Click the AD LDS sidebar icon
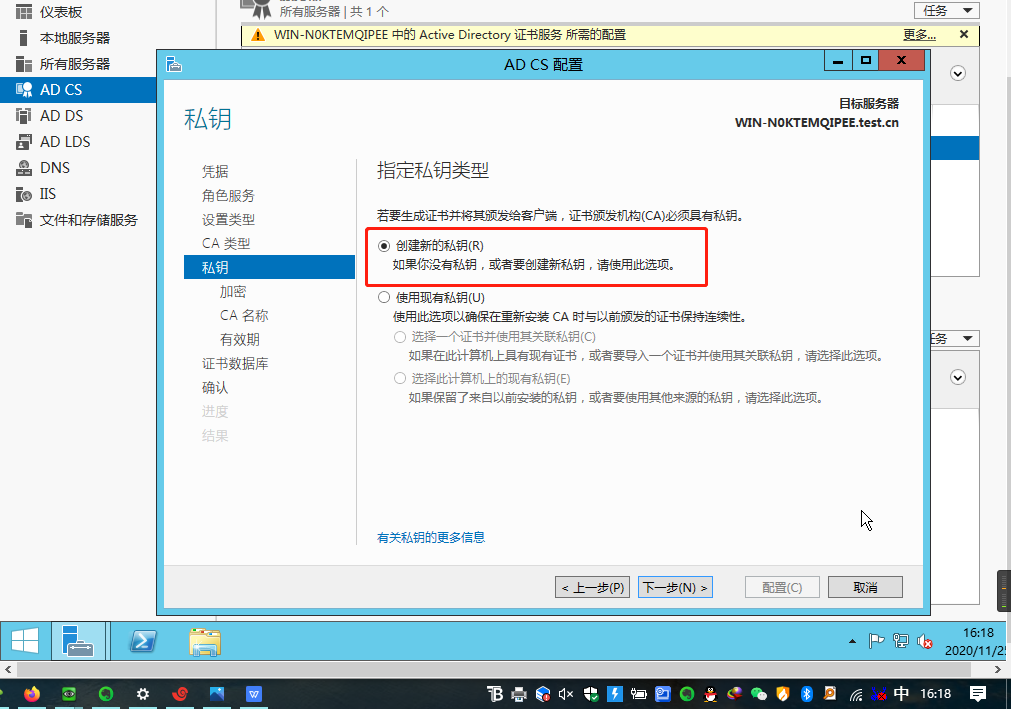 click(x=24, y=141)
